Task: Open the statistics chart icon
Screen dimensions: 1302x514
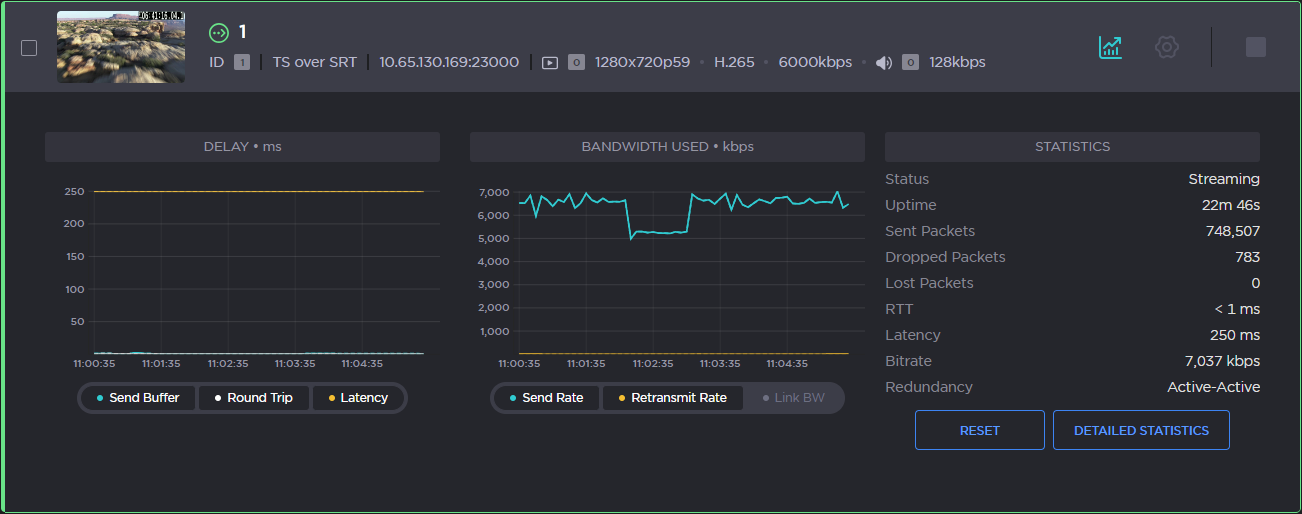Action: coord(1110,47)
